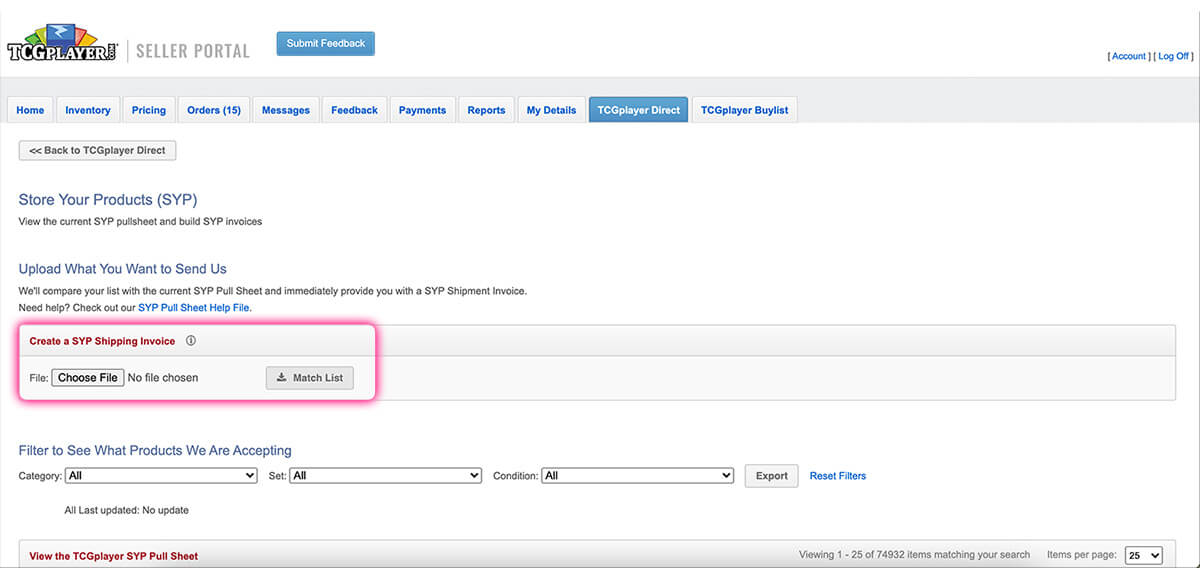Click the 'Viewing 1 - 25 of 74932 items' text
The image size is (1200, 570).
pyautogui.click(x=914, y=555)
